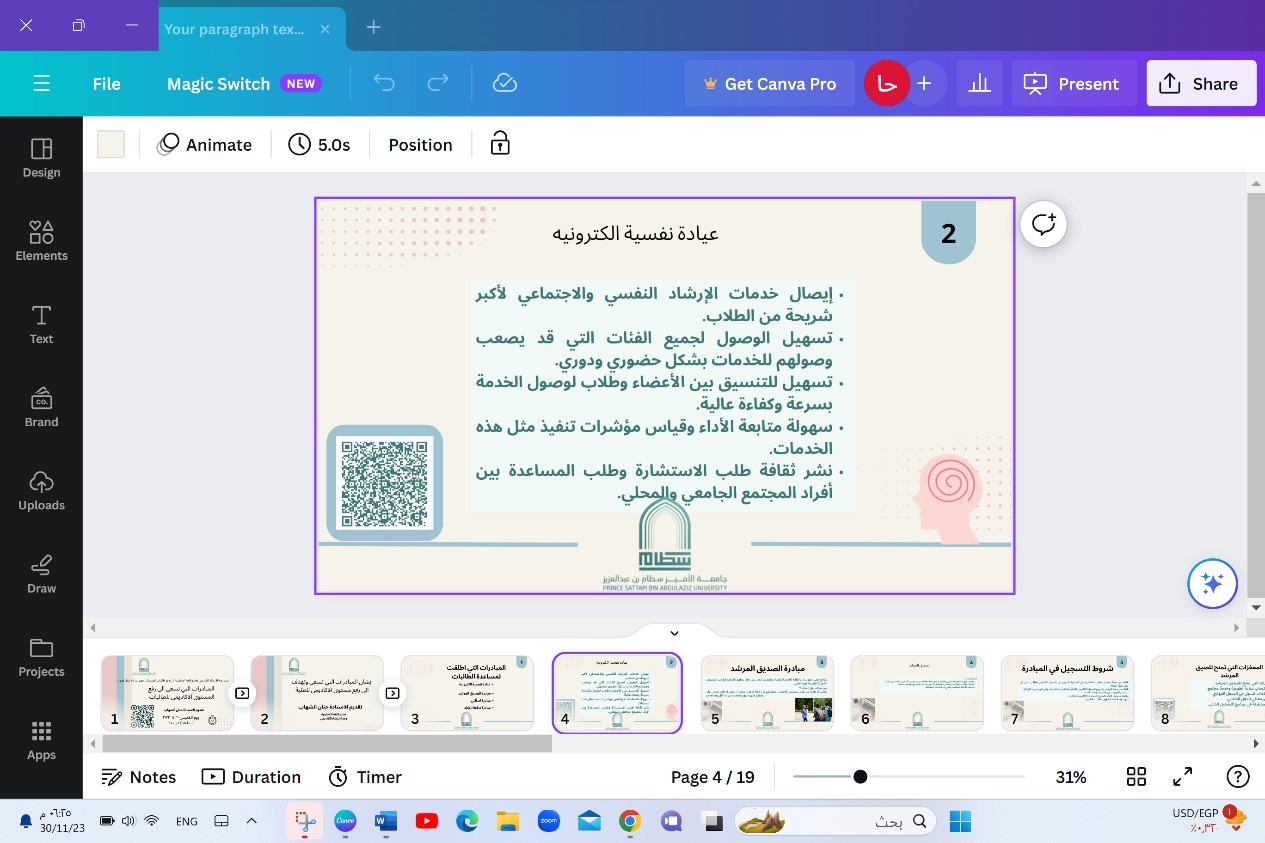Viewport: 1265px width, 843px height.
Task: Select the Draw tool
Action: pos(41,573)
